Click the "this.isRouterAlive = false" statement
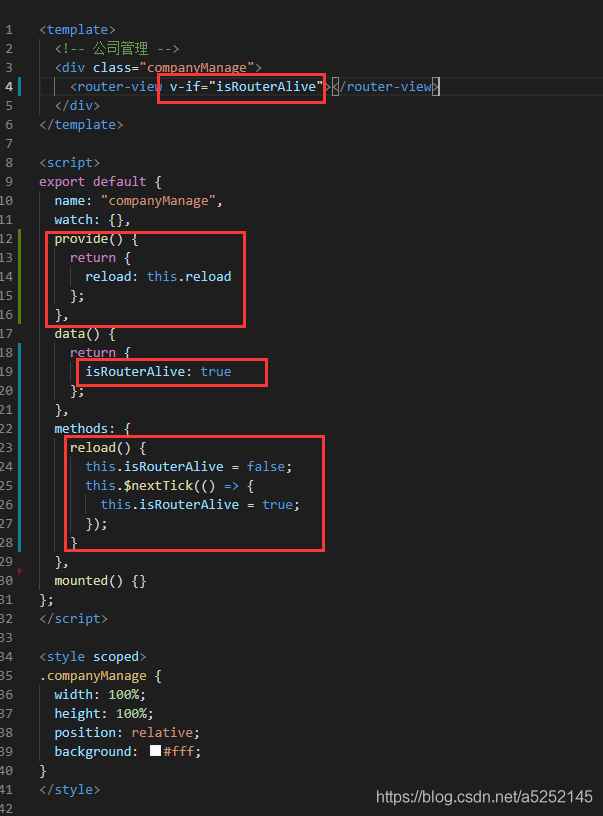Image resolution: width=603 pixels, height=816 pixels. (x=188, y=467)
